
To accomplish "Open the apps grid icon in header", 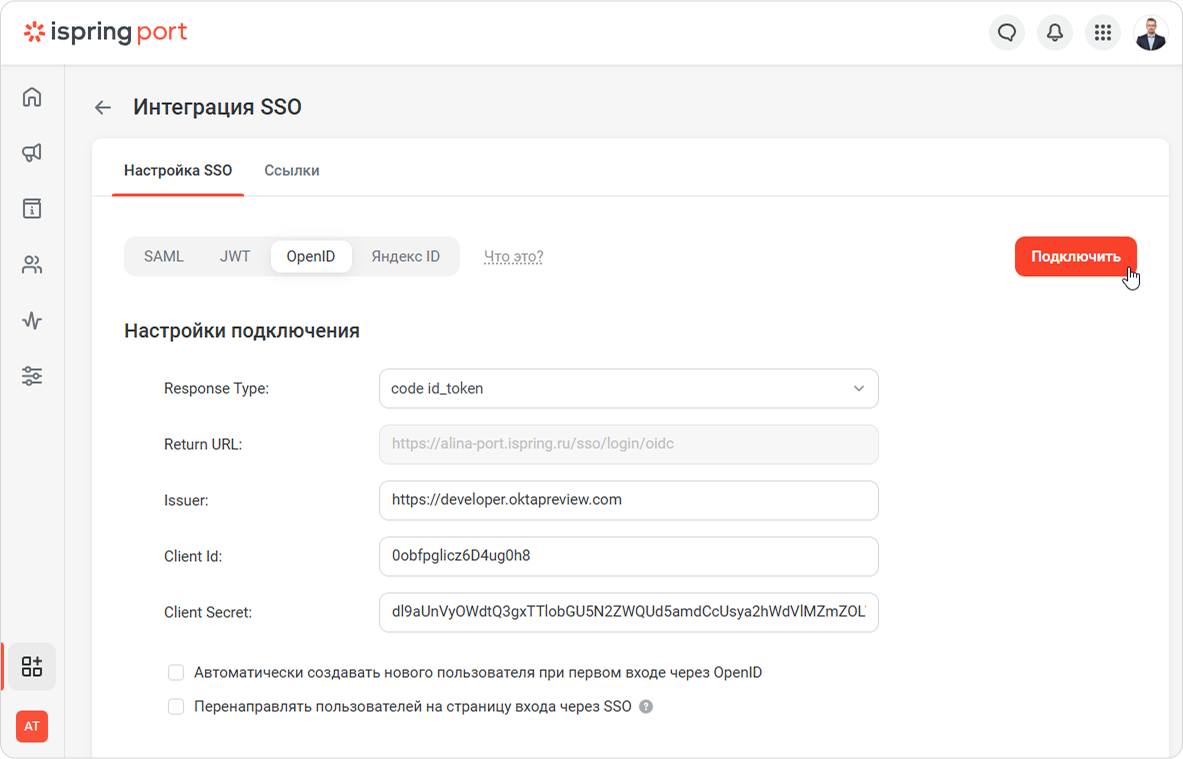I will click(x=1102, y=32).
